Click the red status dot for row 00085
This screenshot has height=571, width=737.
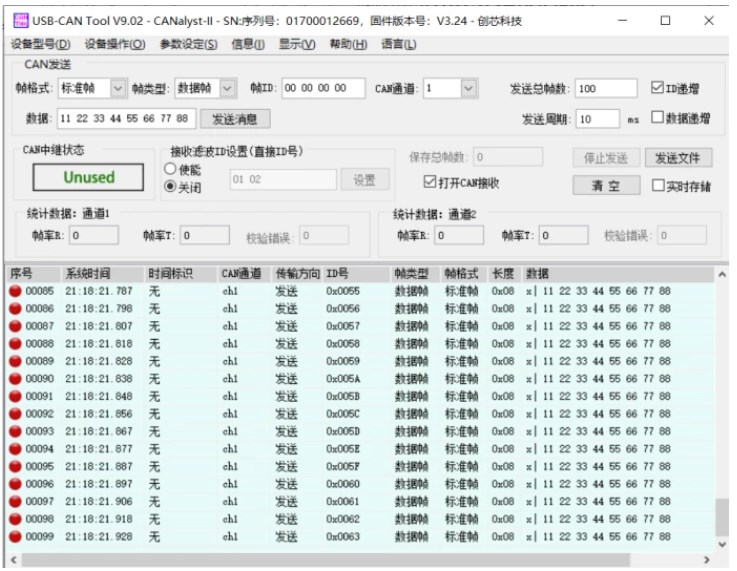(x=15, y=291)
